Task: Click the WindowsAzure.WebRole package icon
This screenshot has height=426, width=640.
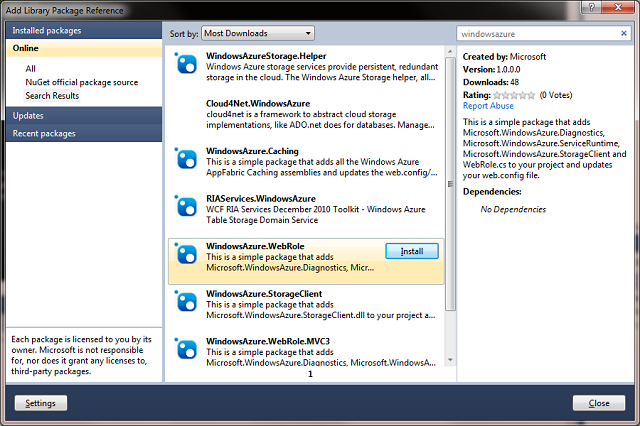Action: click(x=186, y=253)
